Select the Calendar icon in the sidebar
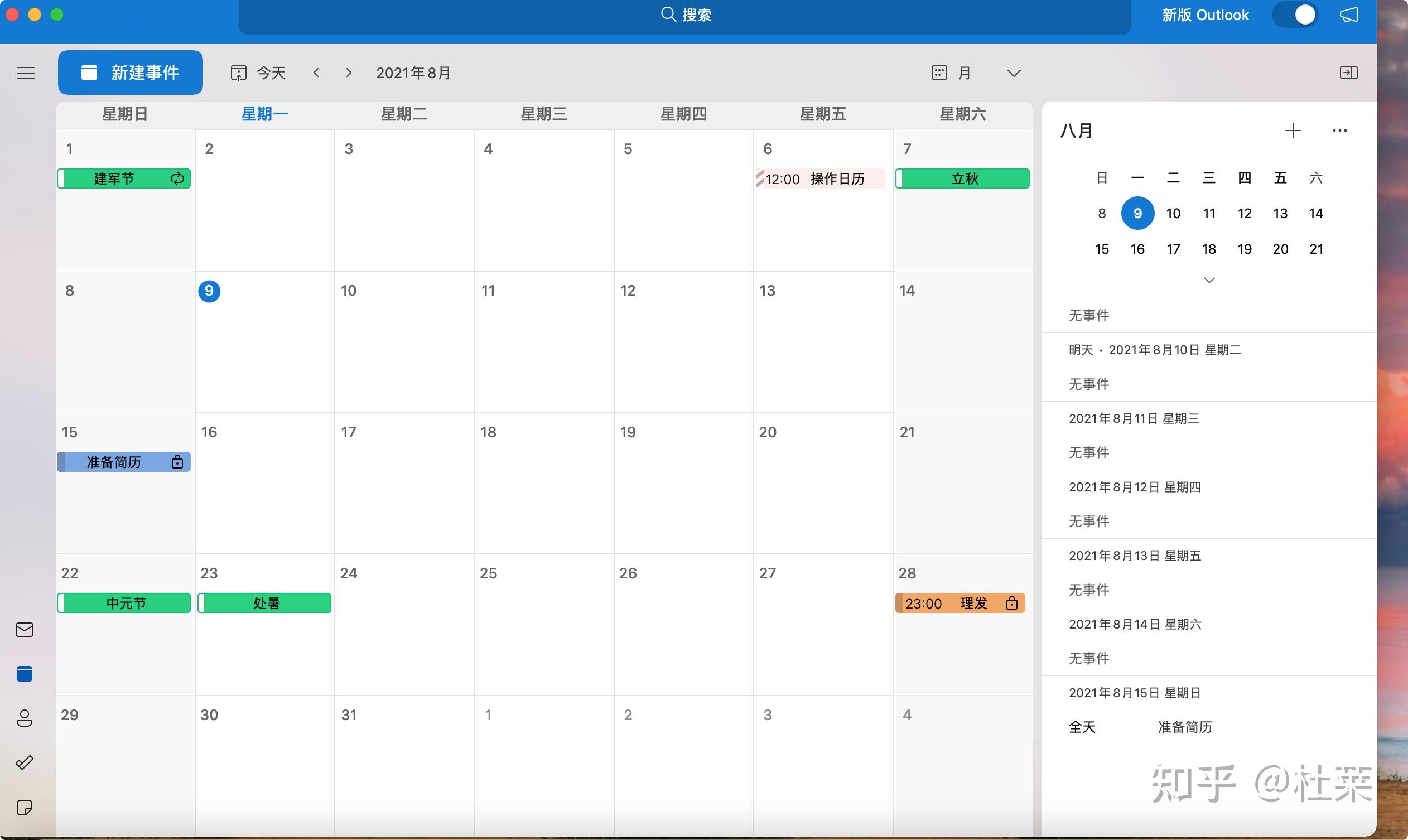Screen dimensions: 1408x840 click(x=25, y=674)
